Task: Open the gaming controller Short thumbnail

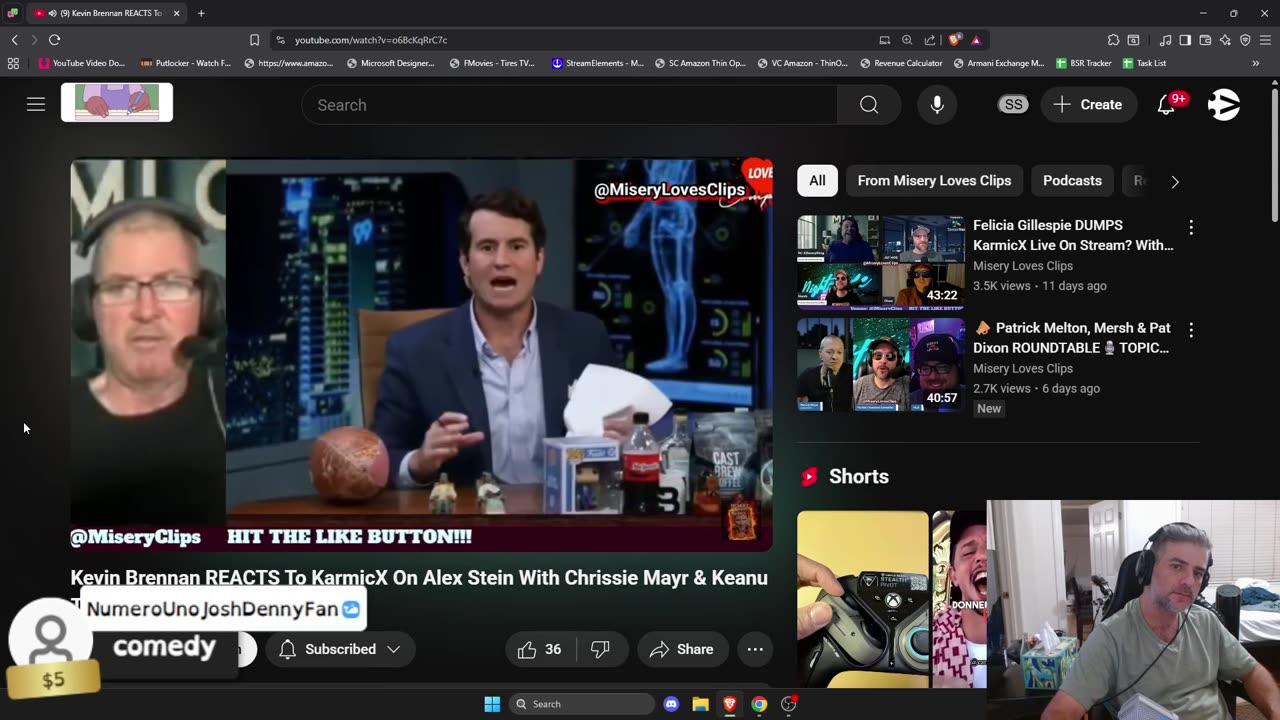Action: (x=863, y=599)
